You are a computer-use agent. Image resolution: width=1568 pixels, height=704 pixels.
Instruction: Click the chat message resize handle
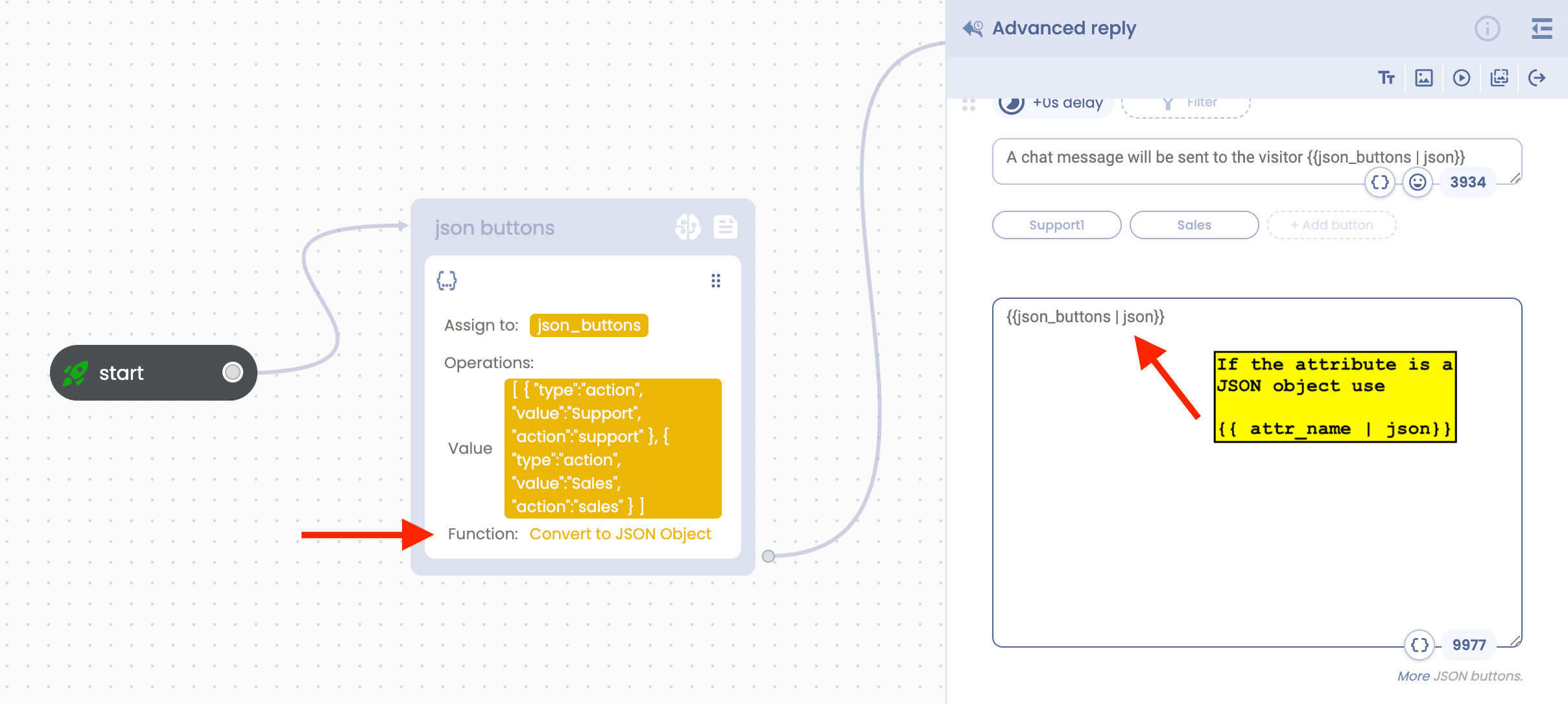coord(1515,178)
